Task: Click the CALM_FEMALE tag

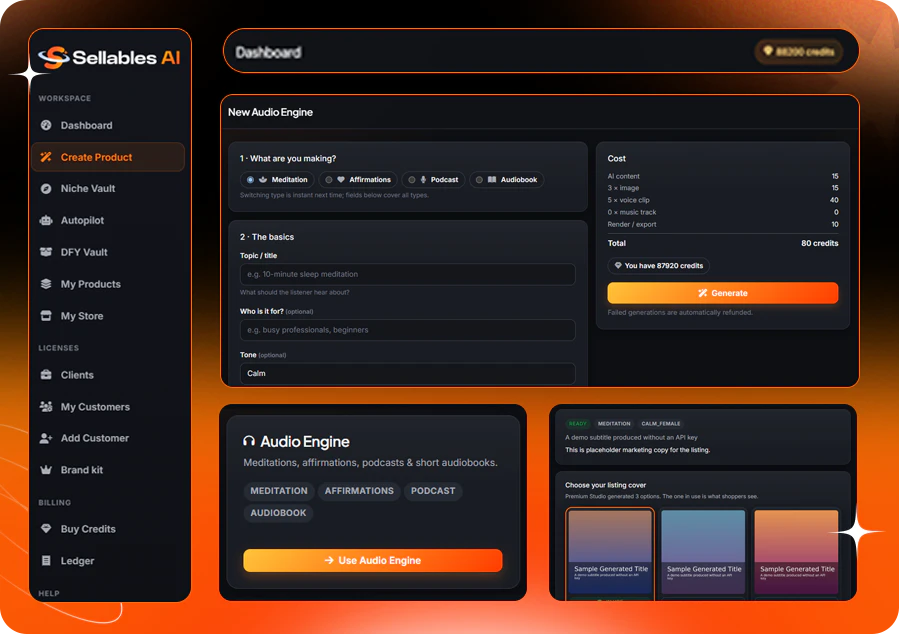Action: coord(661,424)
